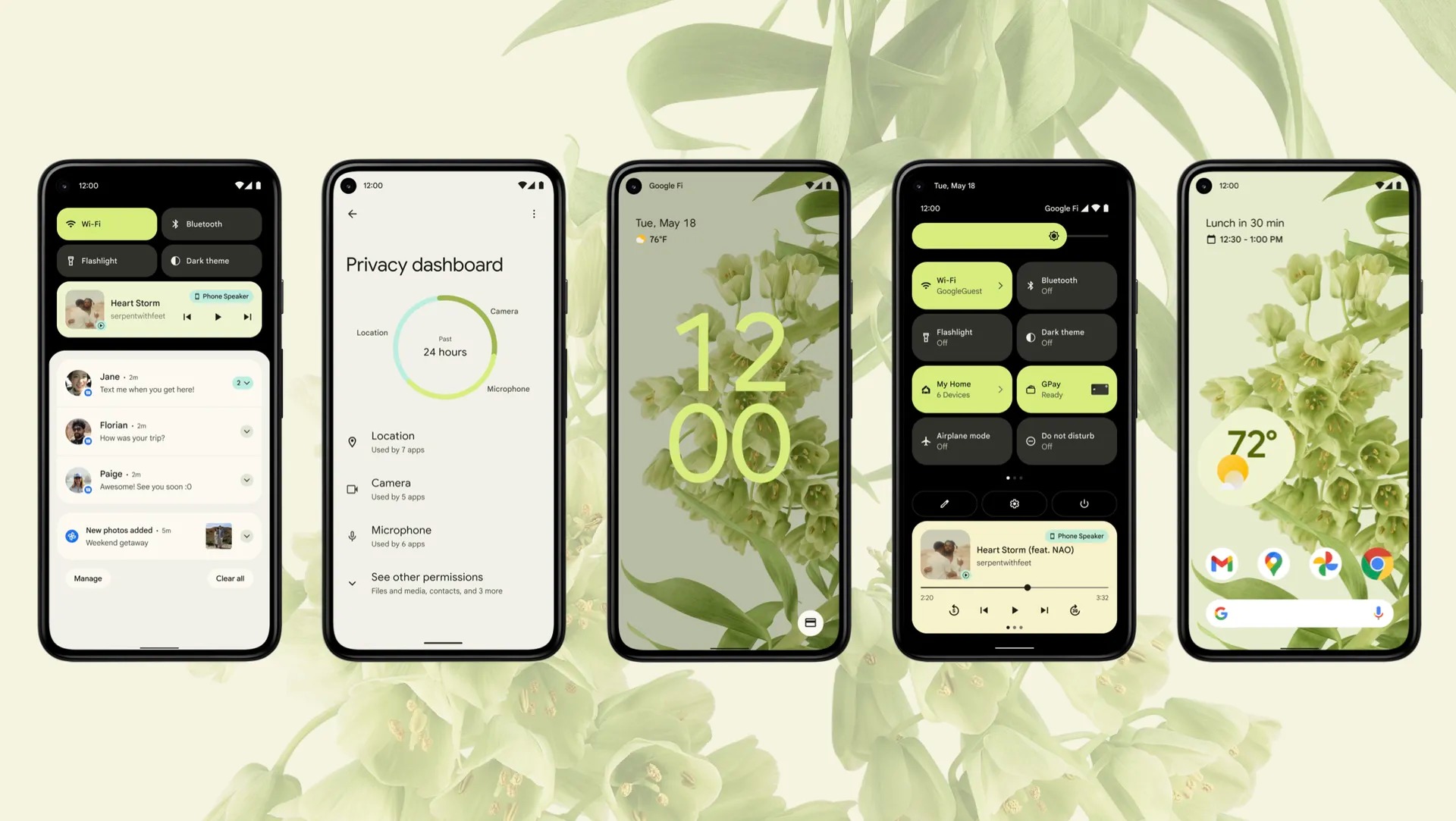Drag brightness slider in quick settings

(1053, 236)
